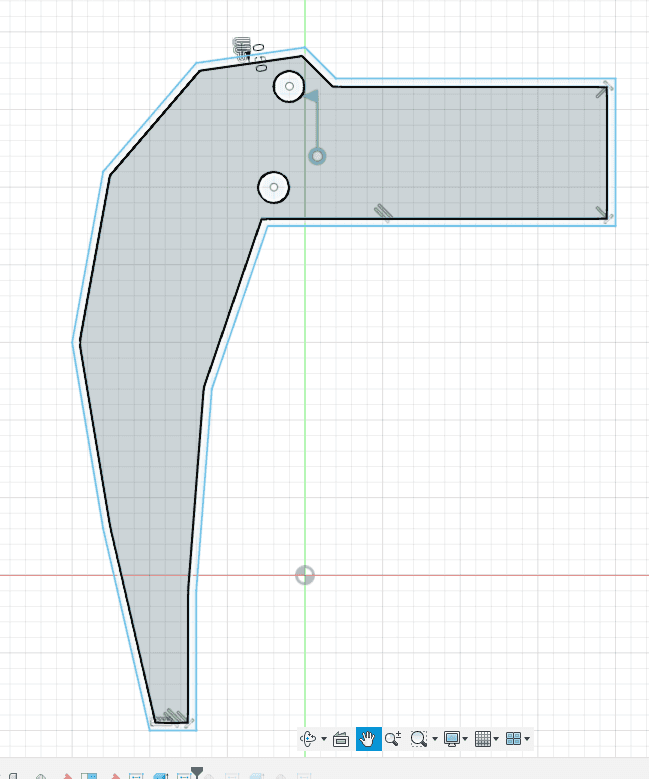Open Display Settings monitor icon
Viewport: 649px width, 779px height.
[x=452, y=739]
